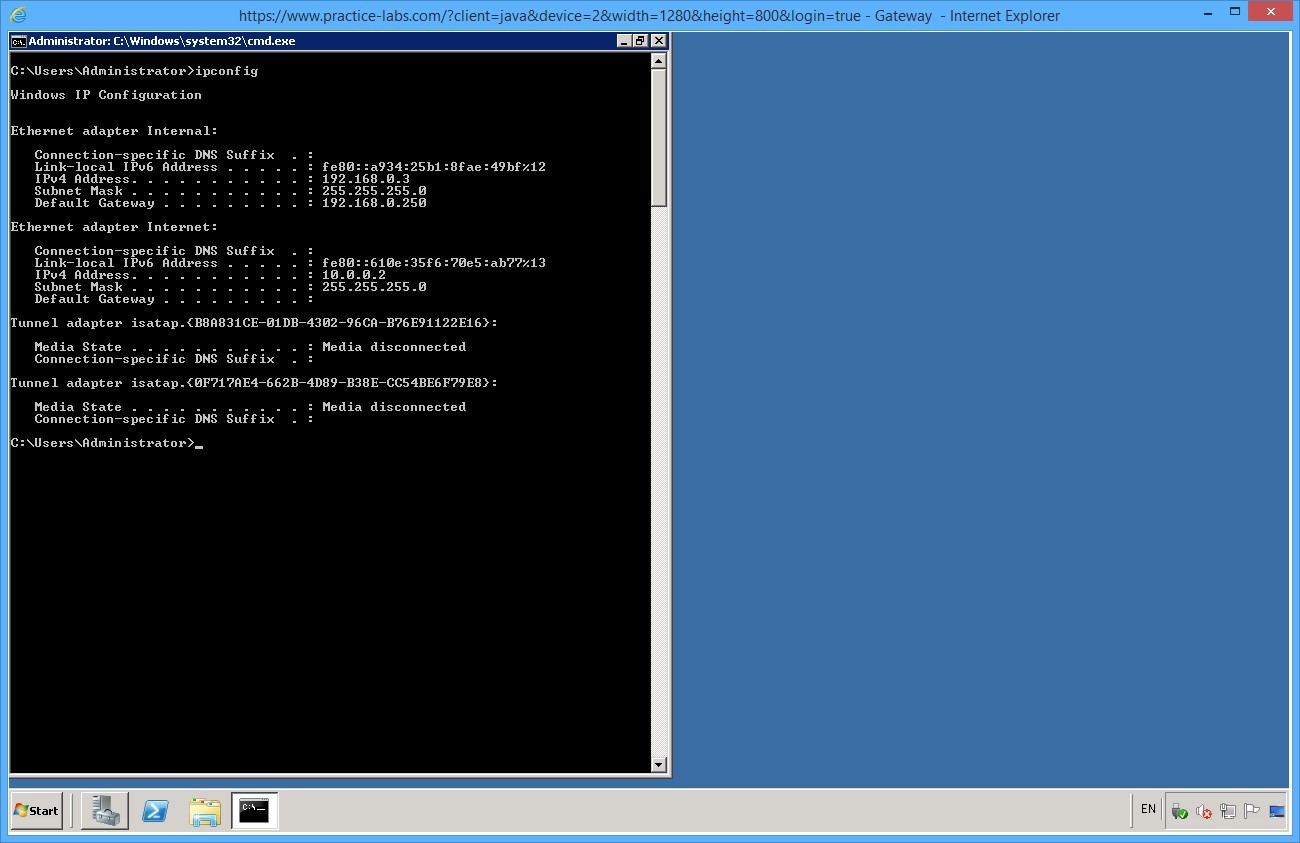Screen dimensions: 1300x843
Task: Click the remote desktop tray icon
Action: pyautogui.click(x=1277, y=812)
